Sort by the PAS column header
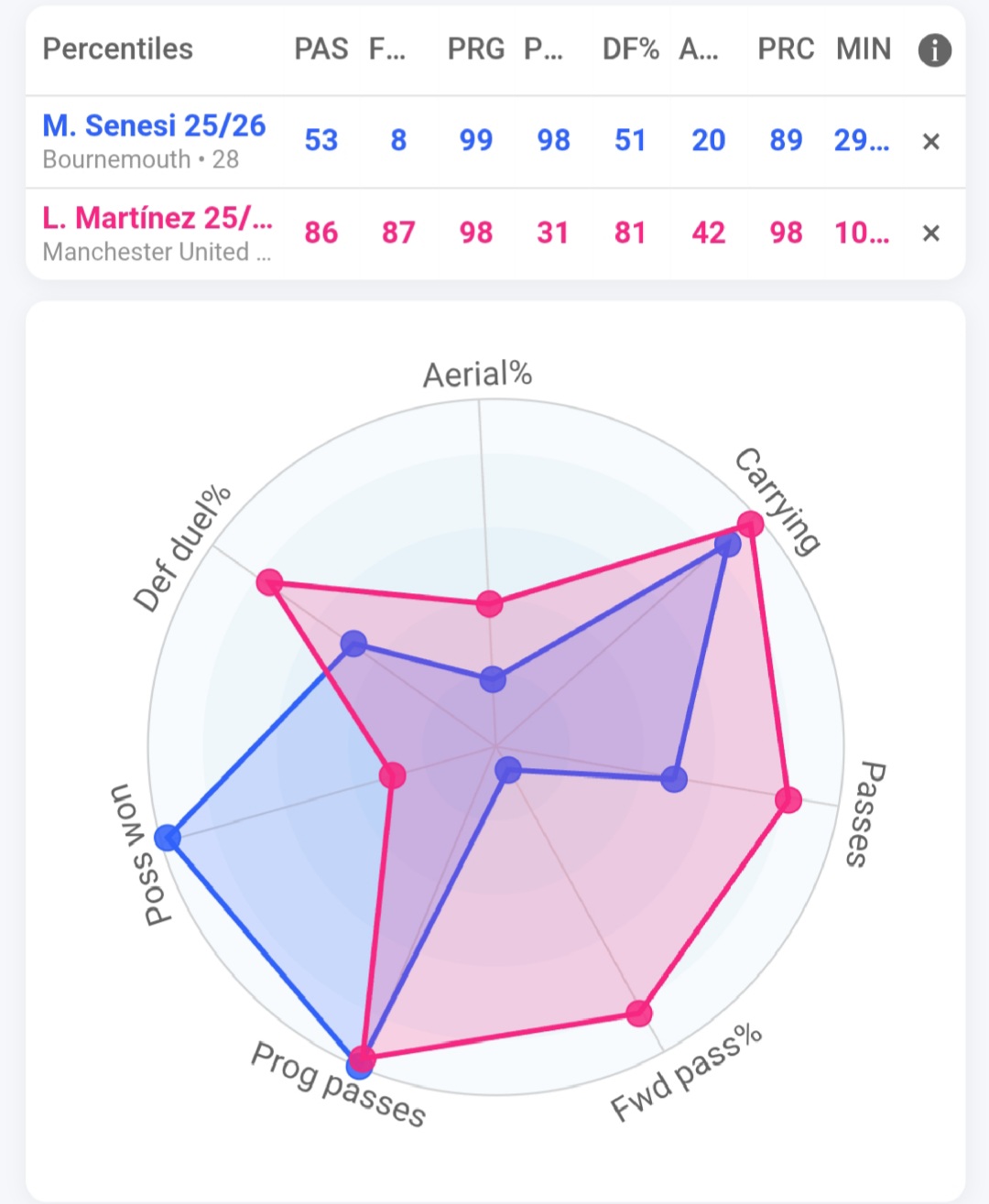 click(x=321, y=49)
